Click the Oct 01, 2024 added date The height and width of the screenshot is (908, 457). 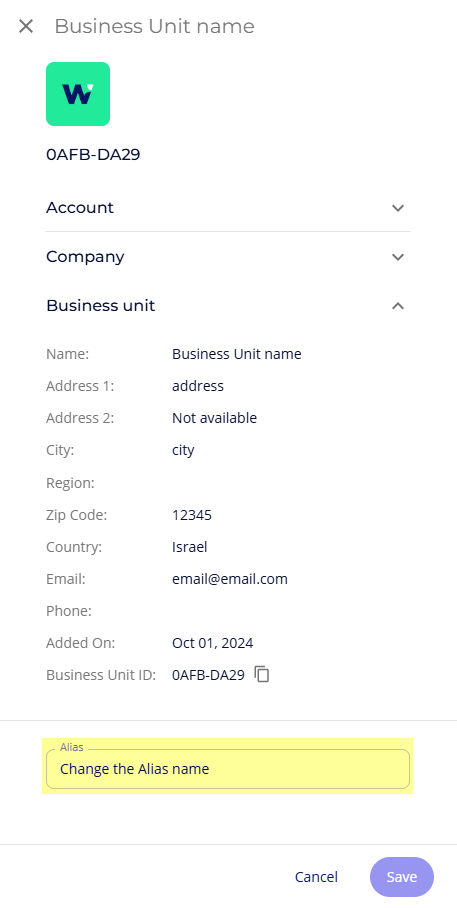point(213,643)
